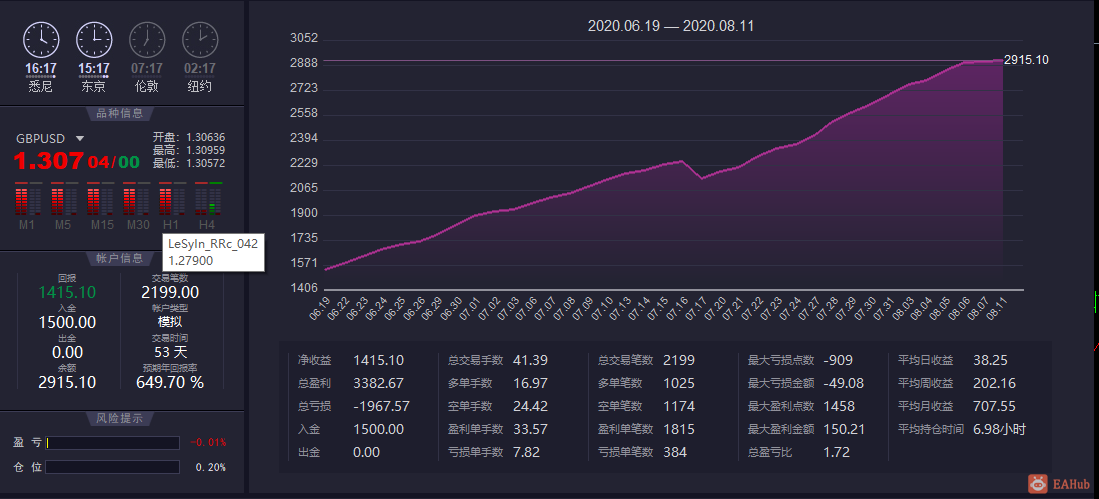Click the 平均日收益 value 38.25
Image resolution: width=1099 pixels, height=499 pixels.
990,360
